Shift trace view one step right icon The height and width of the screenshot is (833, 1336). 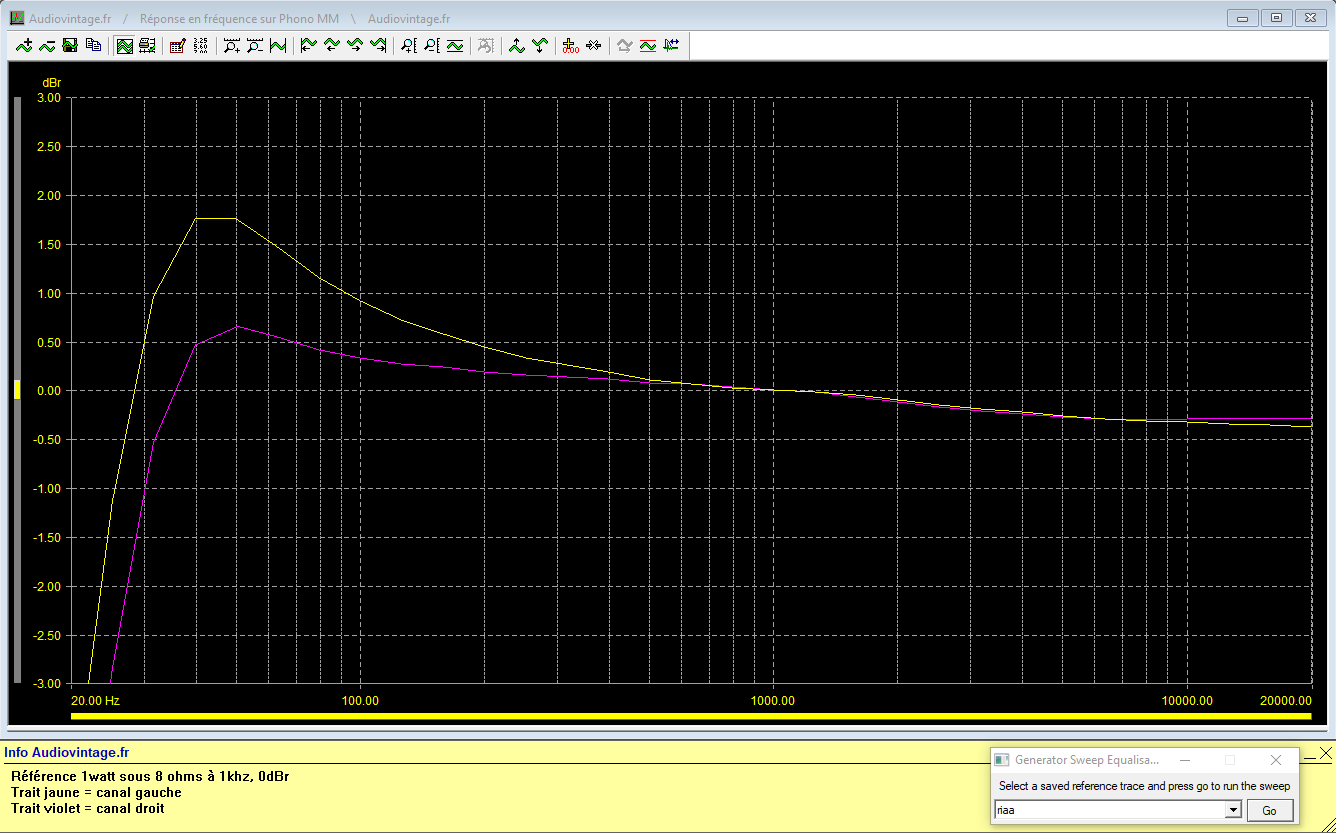coord(355,45)
